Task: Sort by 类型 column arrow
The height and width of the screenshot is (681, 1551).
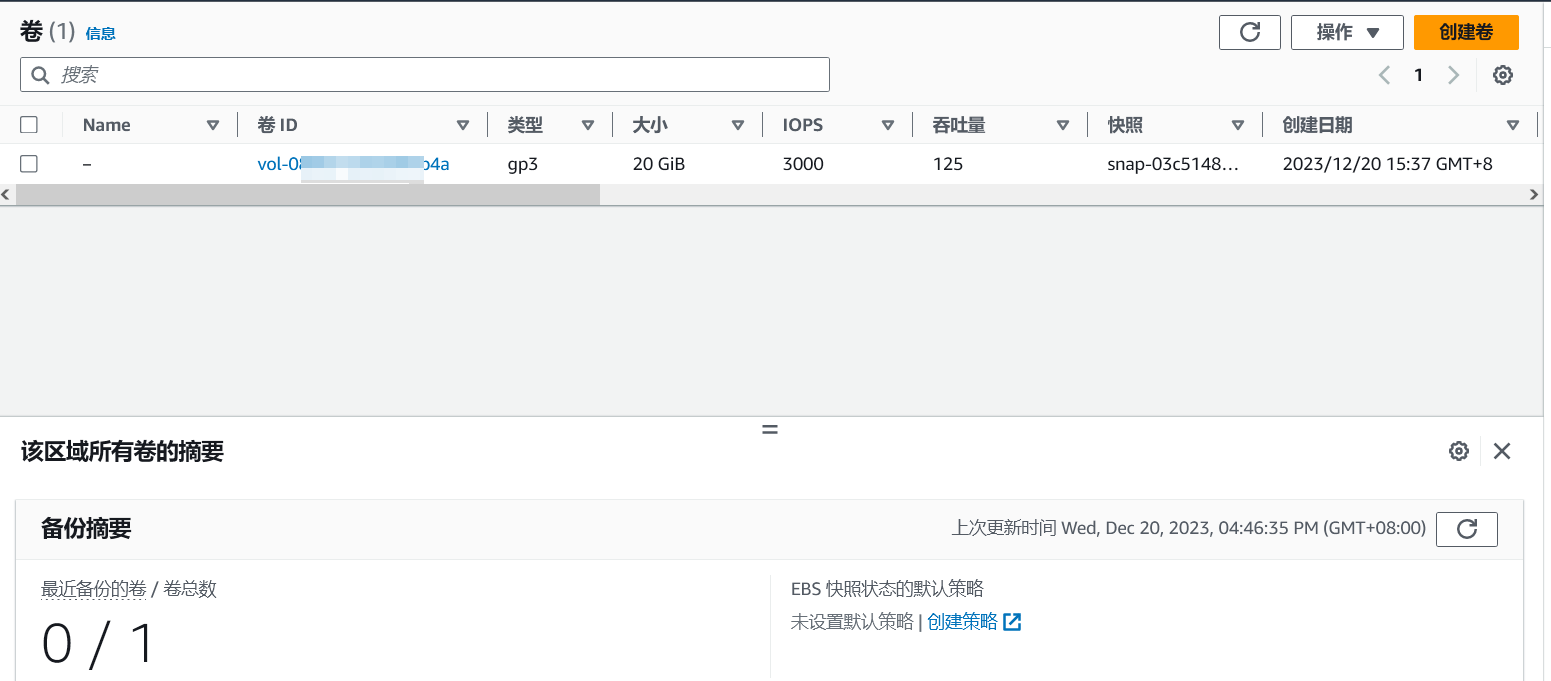Action: 588,125
